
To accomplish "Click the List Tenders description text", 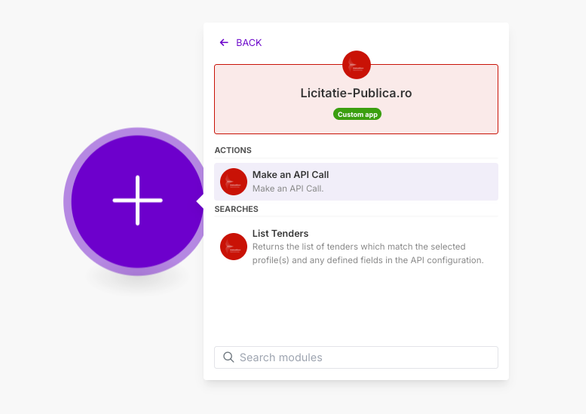I will click(368, 253).
